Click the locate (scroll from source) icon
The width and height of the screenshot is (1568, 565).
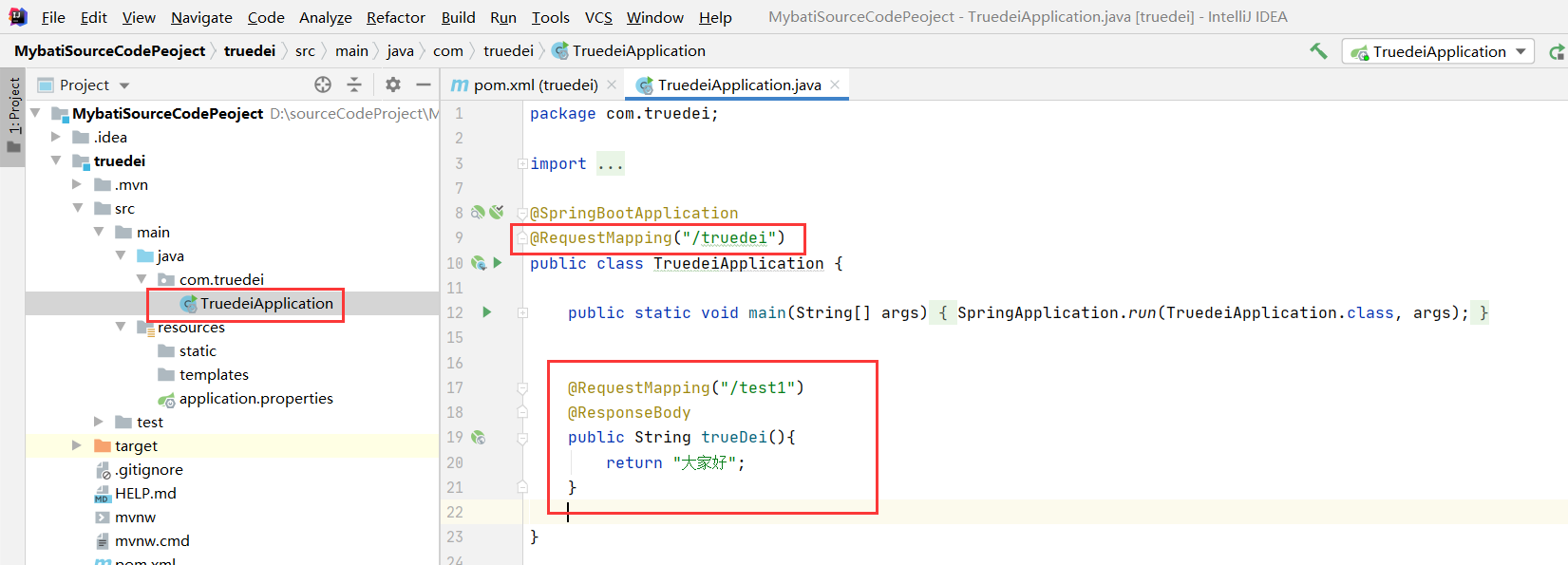tap(323, 85)
